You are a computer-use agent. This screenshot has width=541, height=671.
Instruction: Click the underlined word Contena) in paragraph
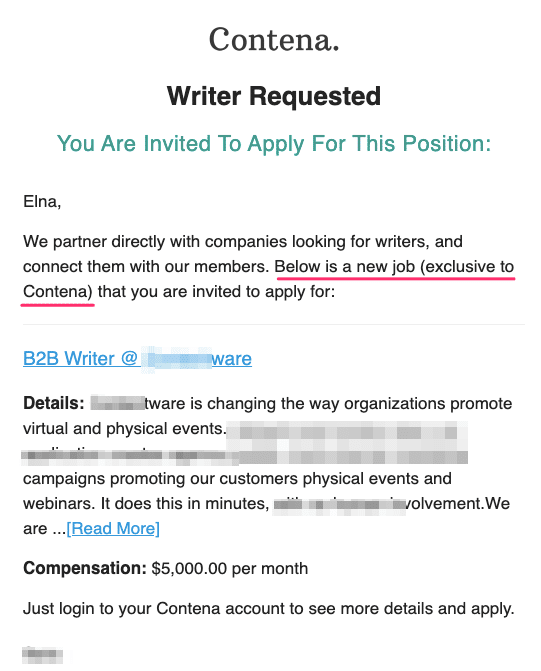coord(58,292)
